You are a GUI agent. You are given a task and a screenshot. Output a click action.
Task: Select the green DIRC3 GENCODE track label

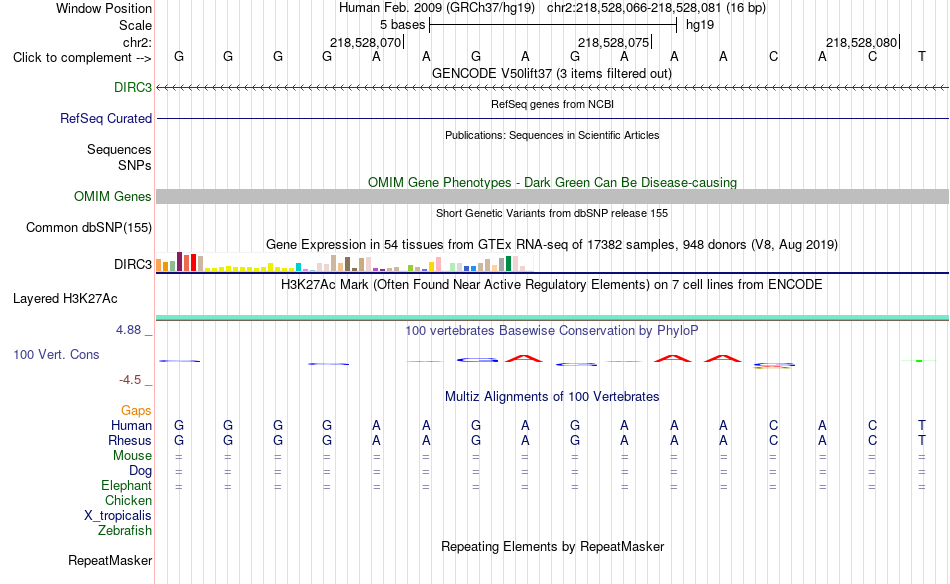[x=133, y=87]
